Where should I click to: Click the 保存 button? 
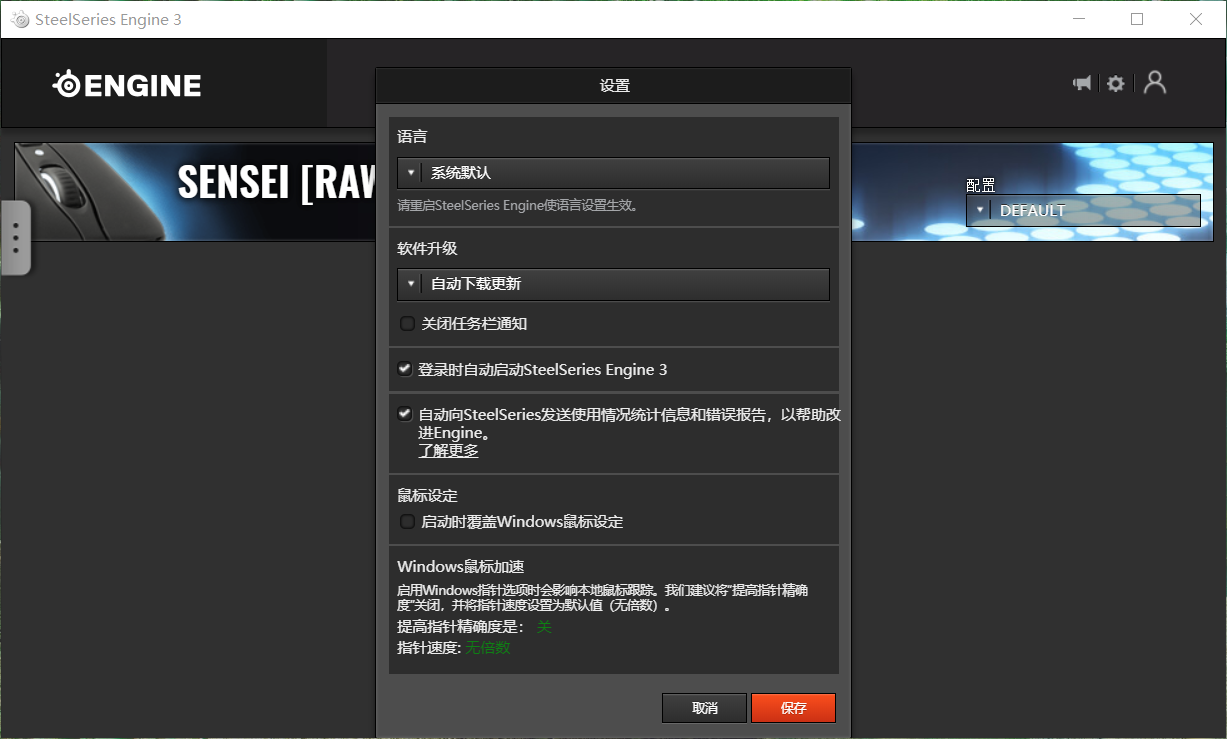pyautogui.click(x=793, y=708)
